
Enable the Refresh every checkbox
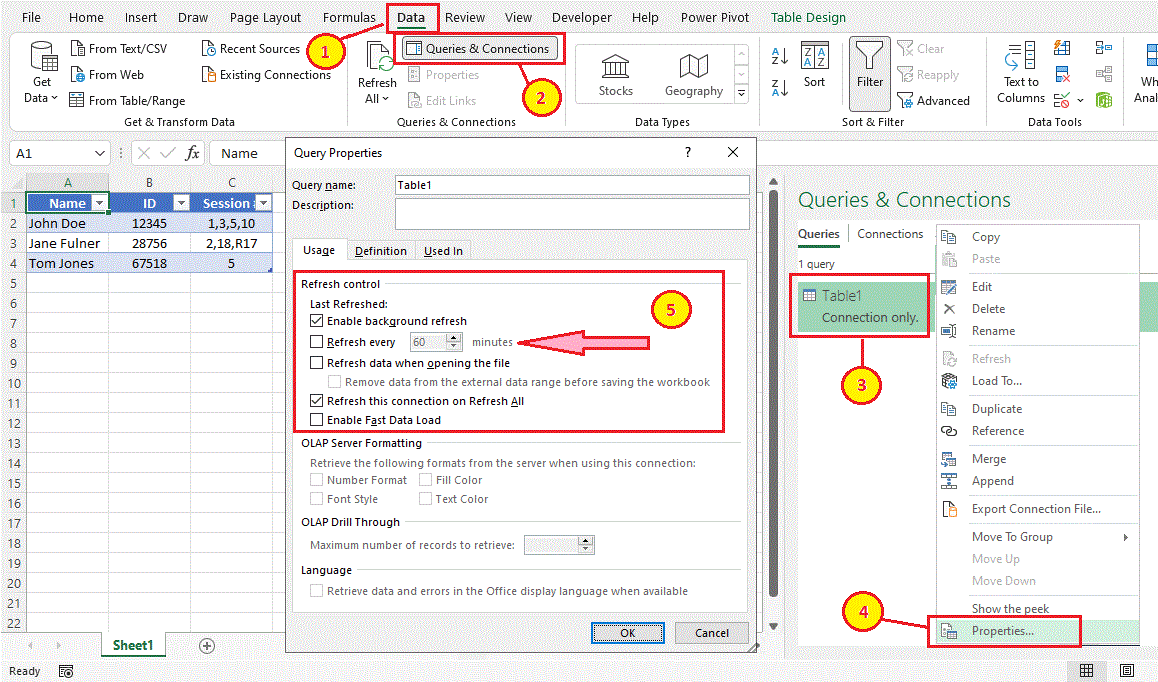click(x=316, y=341)
